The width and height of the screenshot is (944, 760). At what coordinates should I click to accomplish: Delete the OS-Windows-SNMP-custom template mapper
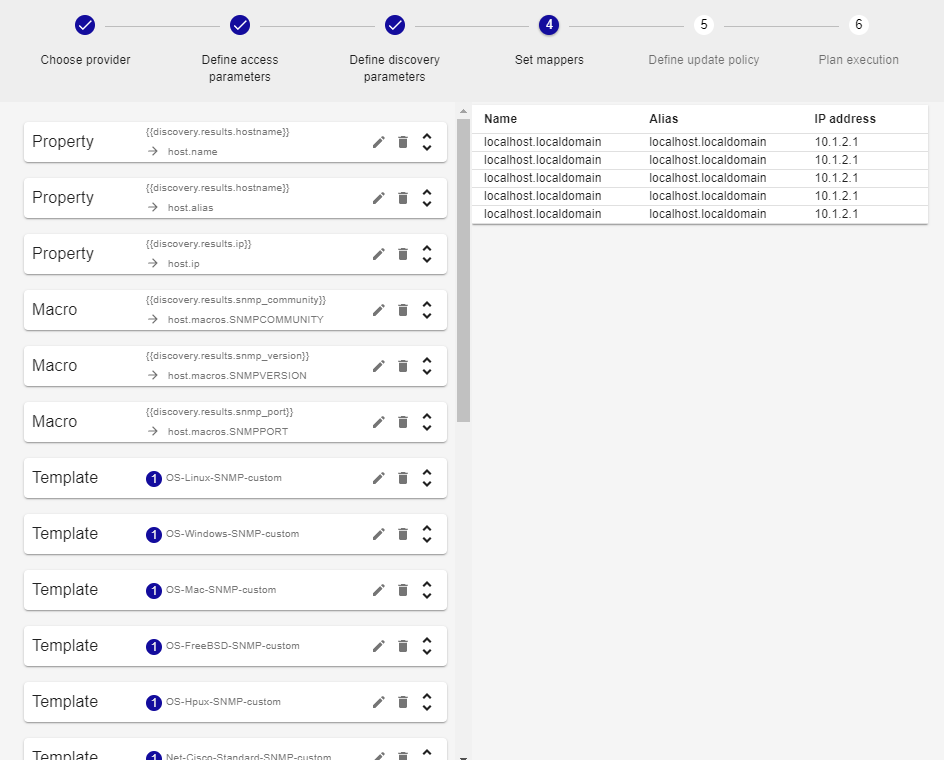click(x=403, y=534)
